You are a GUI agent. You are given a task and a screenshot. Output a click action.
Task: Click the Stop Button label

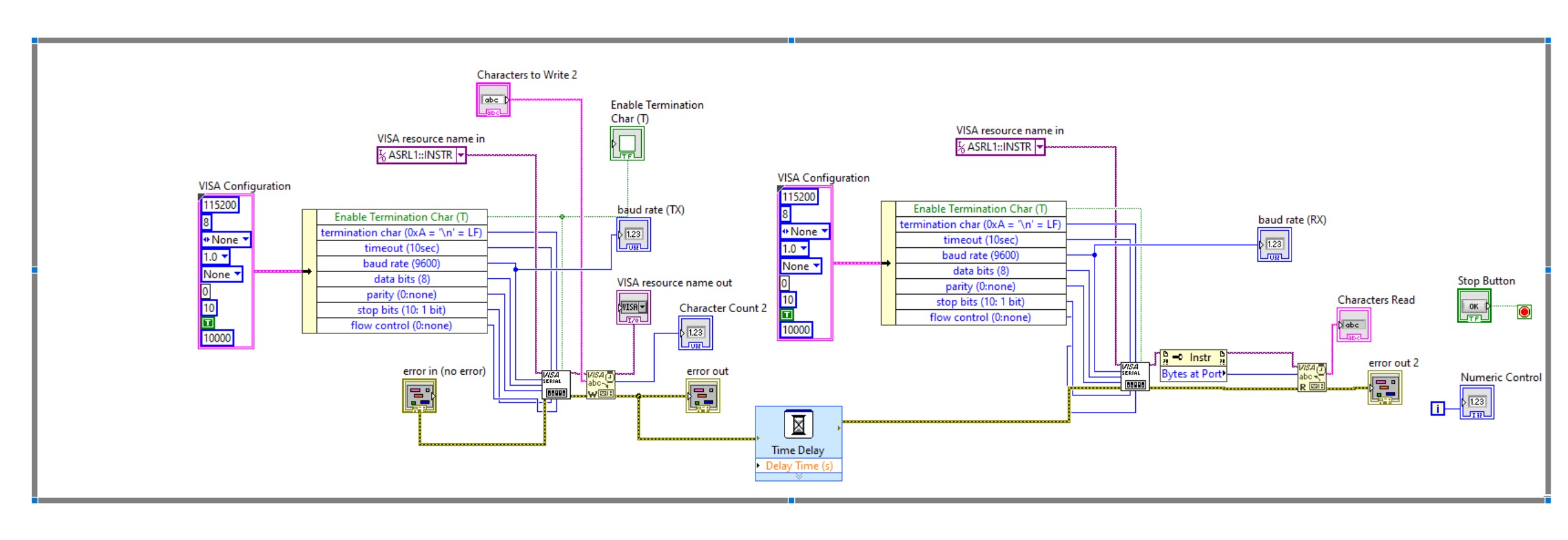(1486, 281)
